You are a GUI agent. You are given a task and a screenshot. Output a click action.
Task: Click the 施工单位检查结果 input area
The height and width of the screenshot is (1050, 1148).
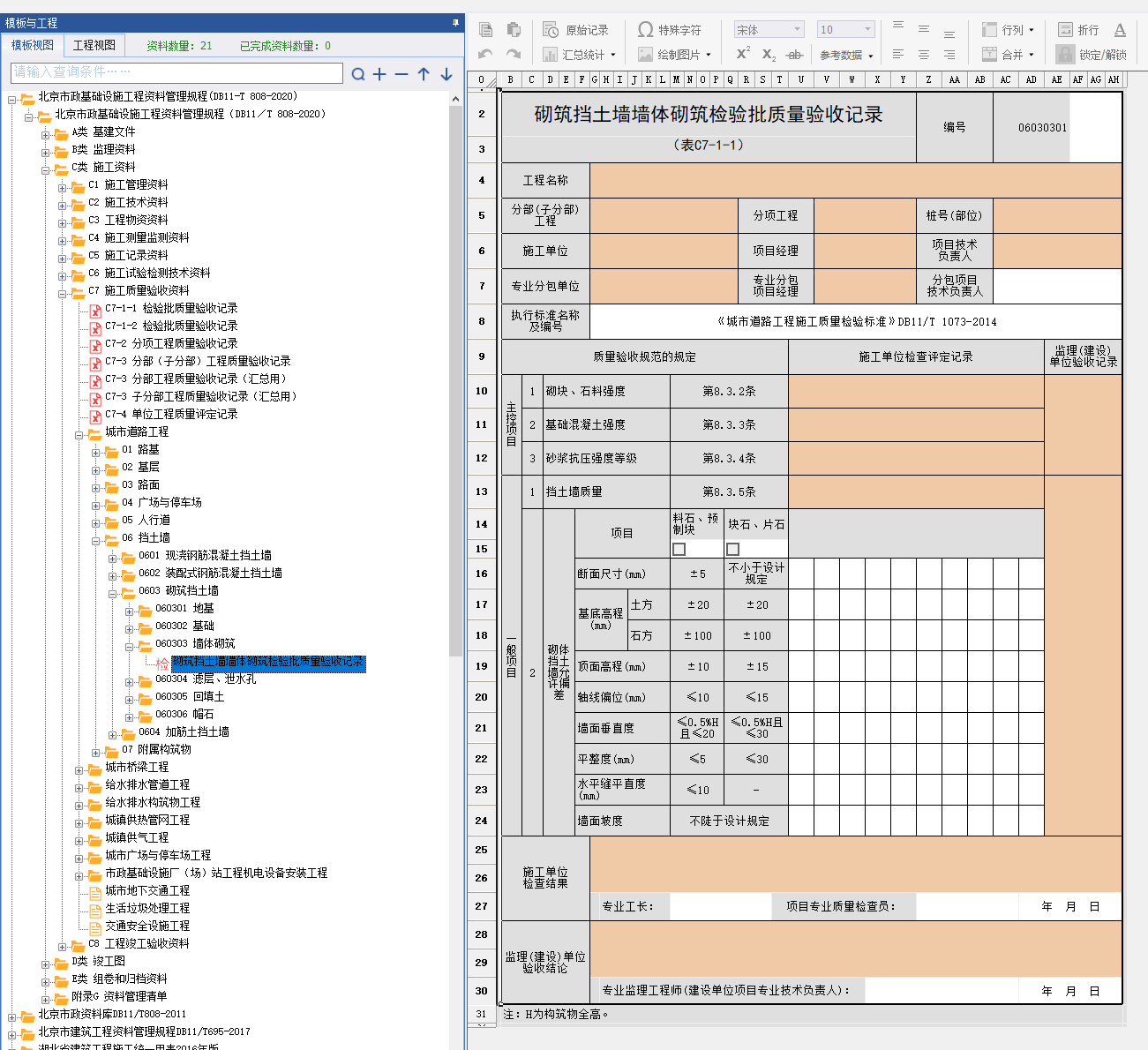coord(856,865)
